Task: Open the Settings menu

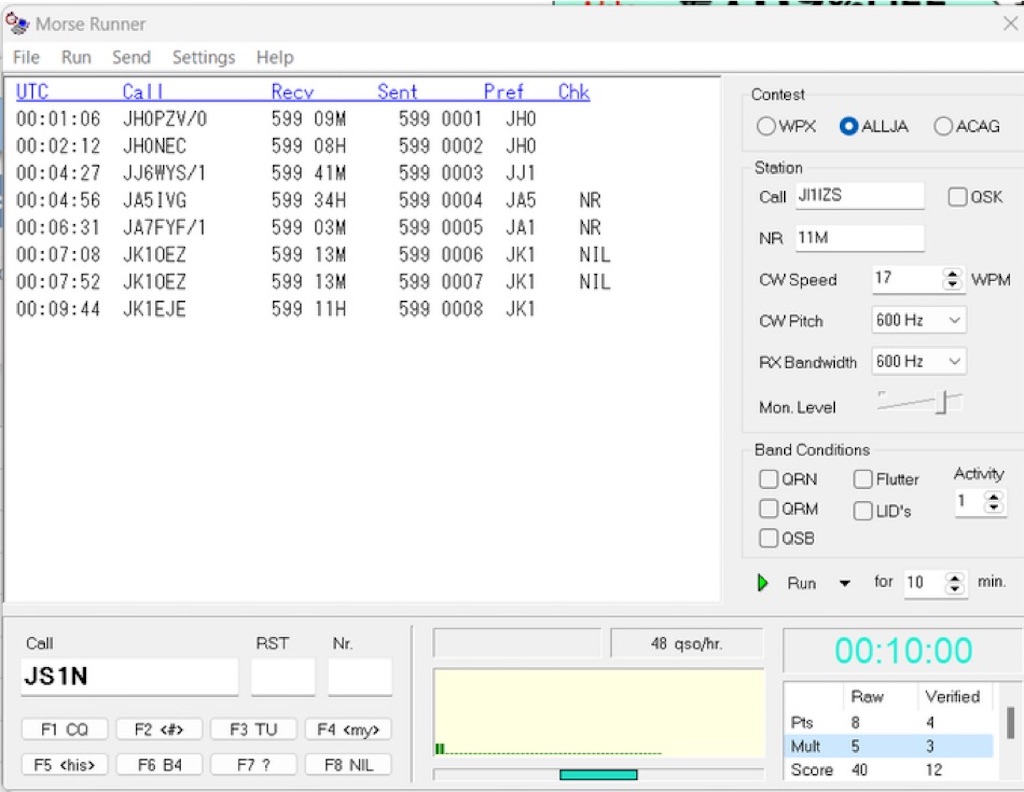Action: 203,57
